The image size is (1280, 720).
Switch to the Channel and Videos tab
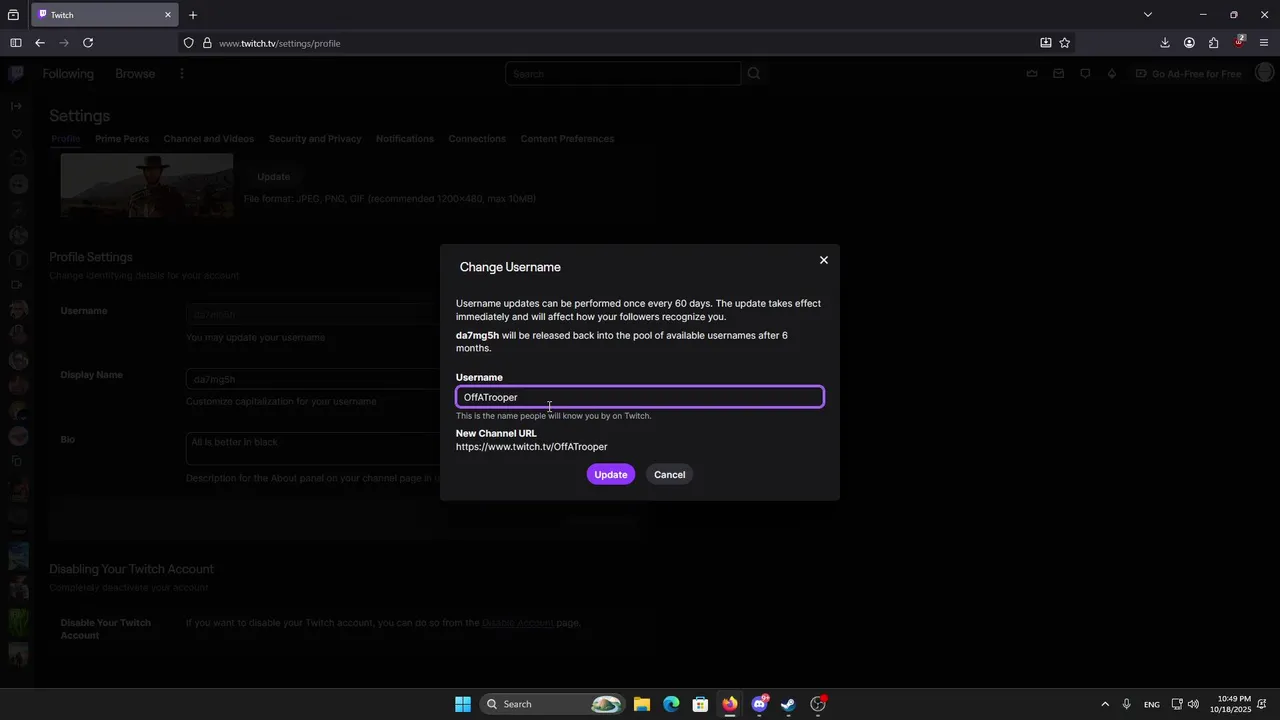click(209, 139)
